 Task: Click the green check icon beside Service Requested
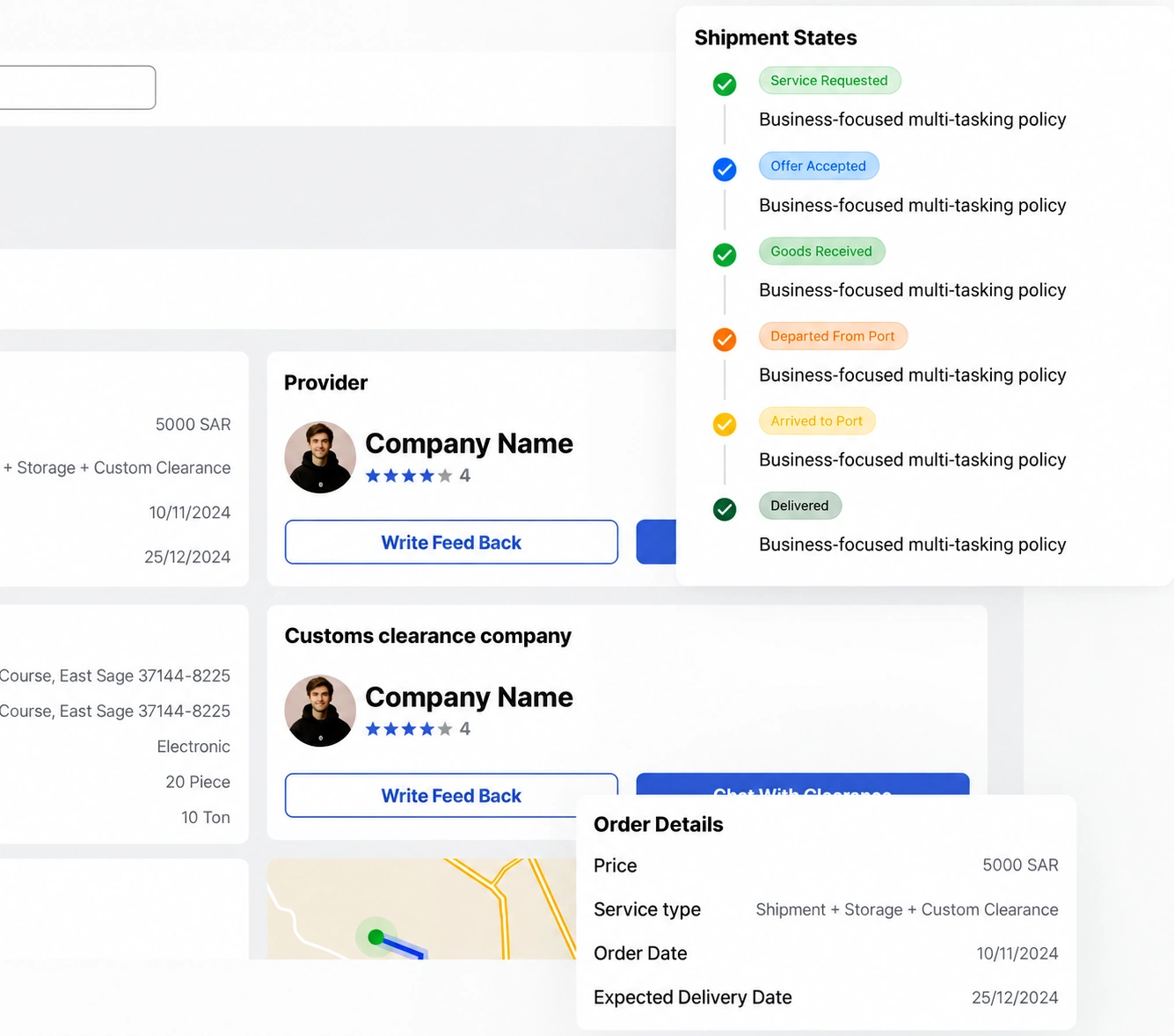725,84
